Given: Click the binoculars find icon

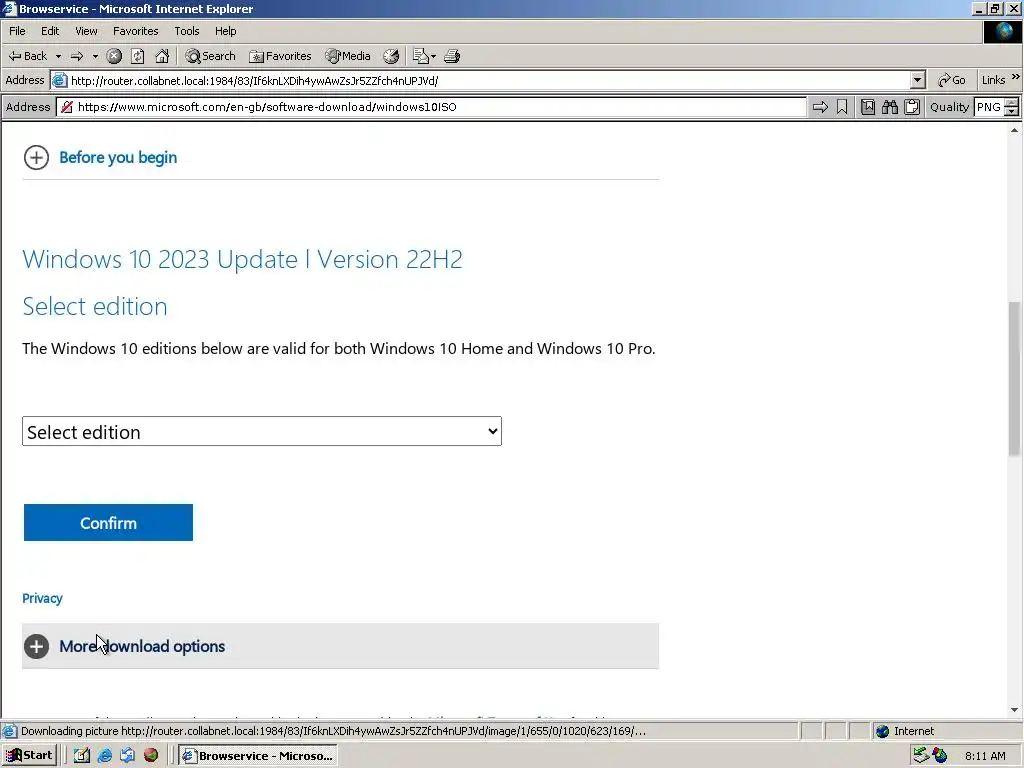Looking at the screenshot, I should 889,107.
